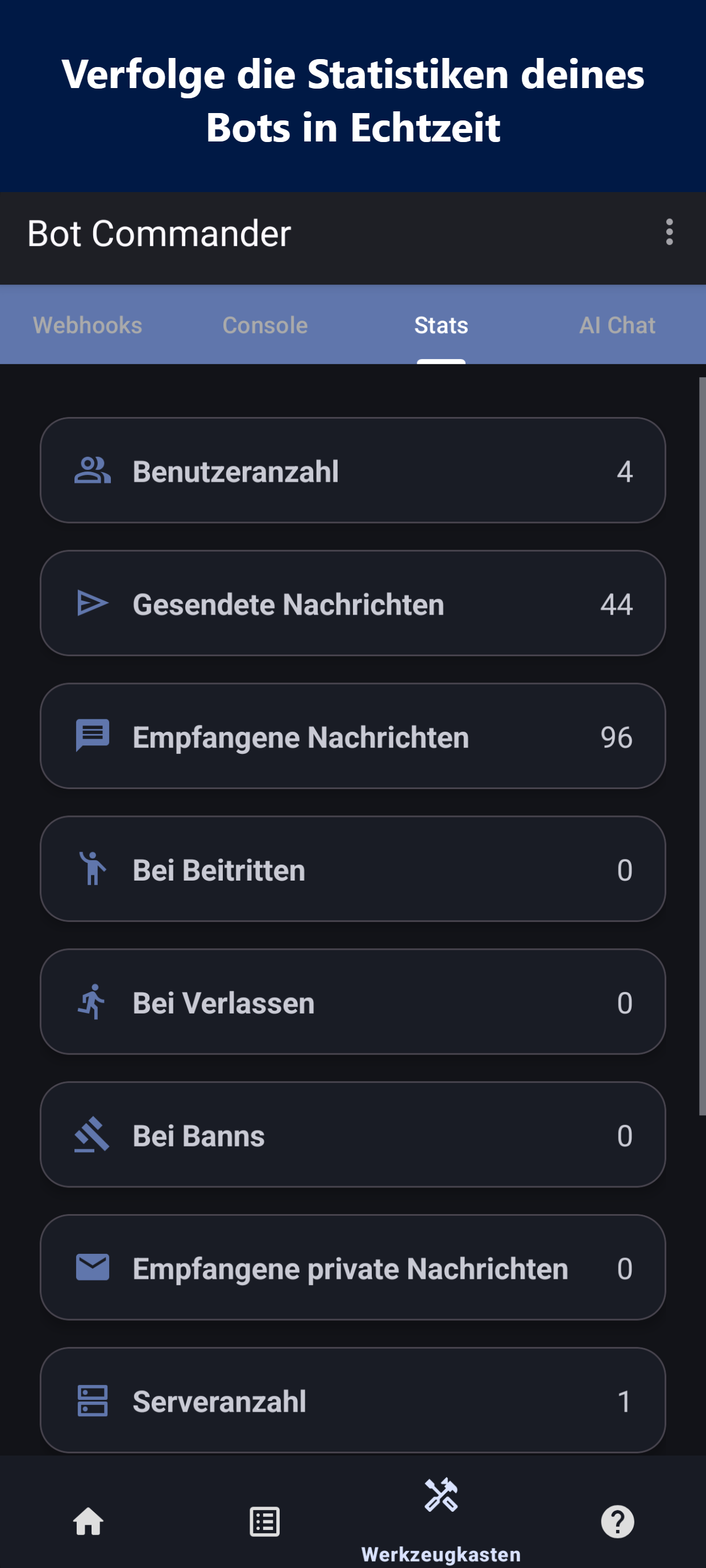Click the Werkzeugkasten label
The width and height of the screenshot is (706, 1568).
click(441, 1554)
